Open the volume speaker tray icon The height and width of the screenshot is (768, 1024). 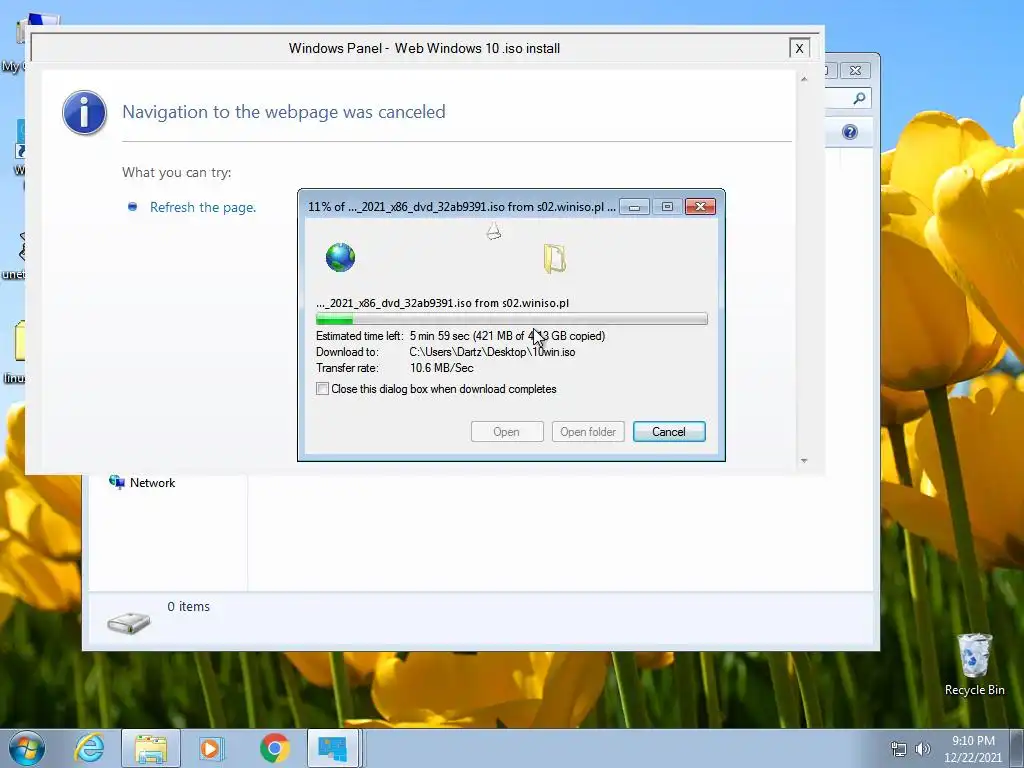click(x=923, y=749)
